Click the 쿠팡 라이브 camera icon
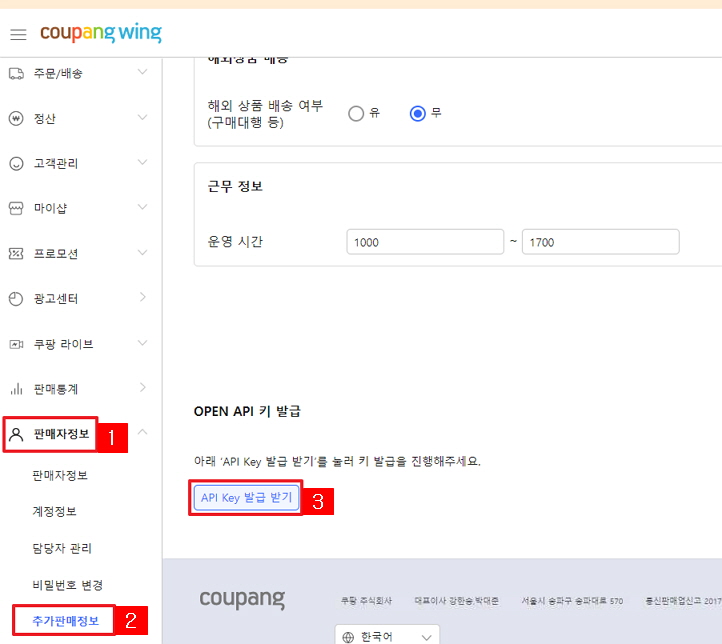The height and width of the screenshot is (644, 722). coord(16,344)
